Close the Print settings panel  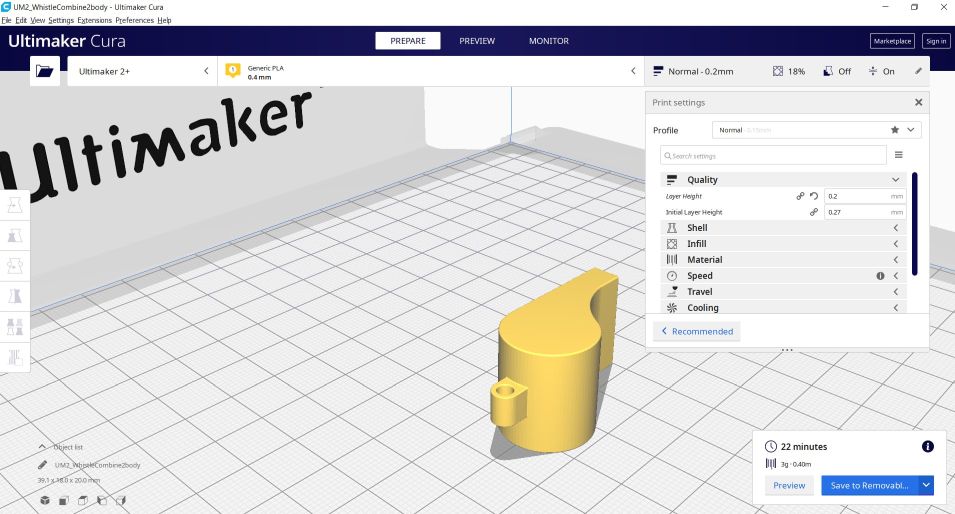(x=918, y=102)
